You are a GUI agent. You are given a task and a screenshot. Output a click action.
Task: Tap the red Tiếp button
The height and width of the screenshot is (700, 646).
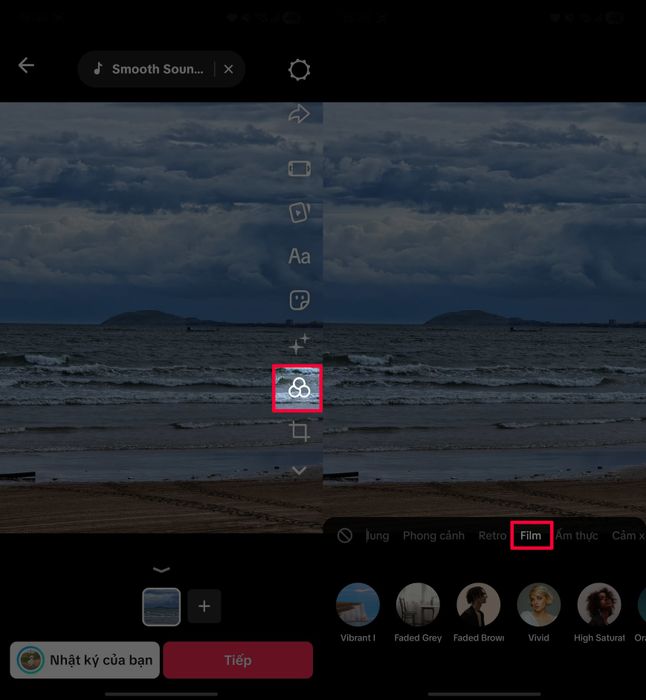238,660
